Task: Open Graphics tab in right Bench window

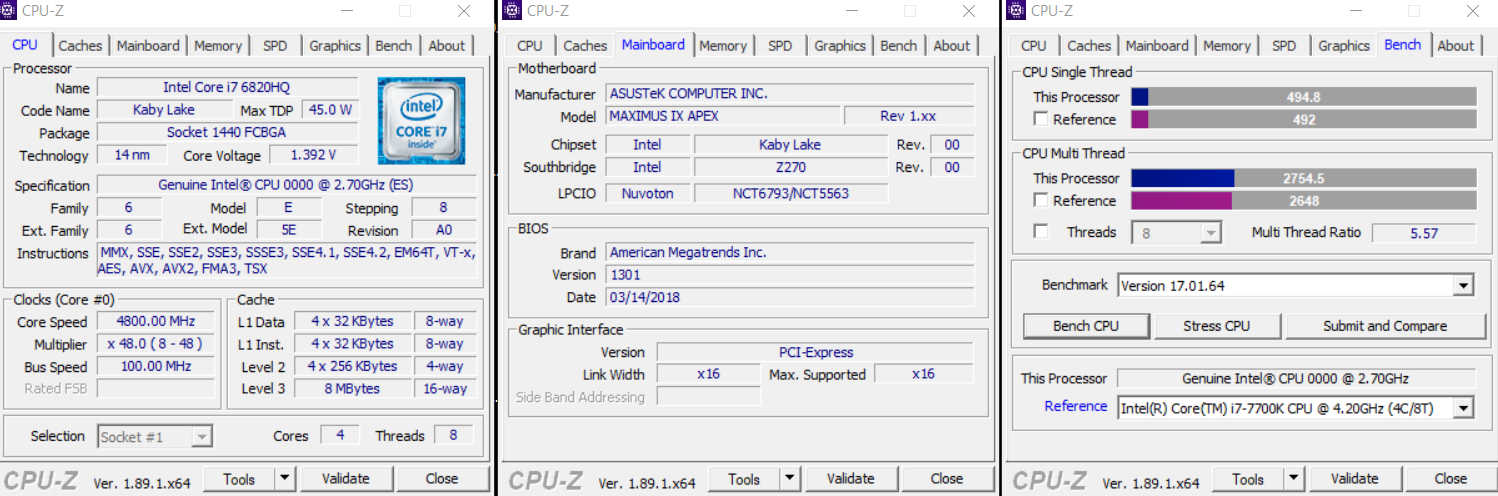Action: pyautogui.click(x=1344, y=46)
